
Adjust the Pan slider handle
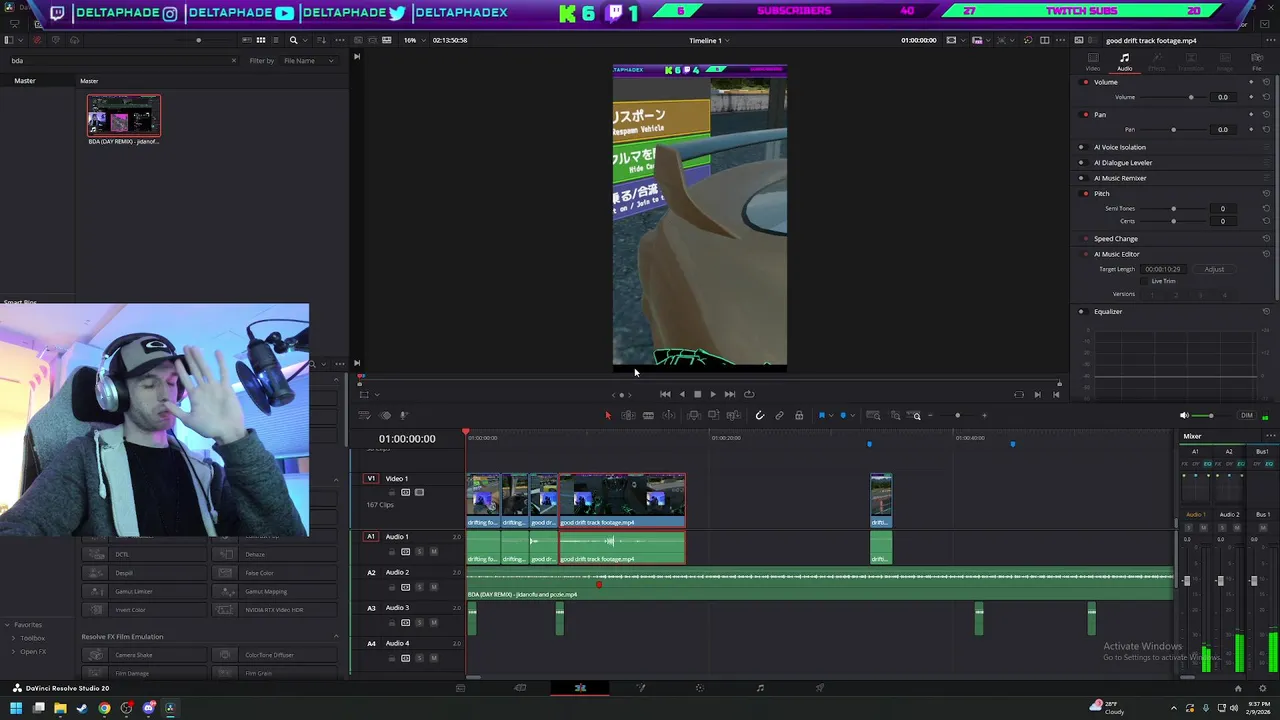point(1173,130)
